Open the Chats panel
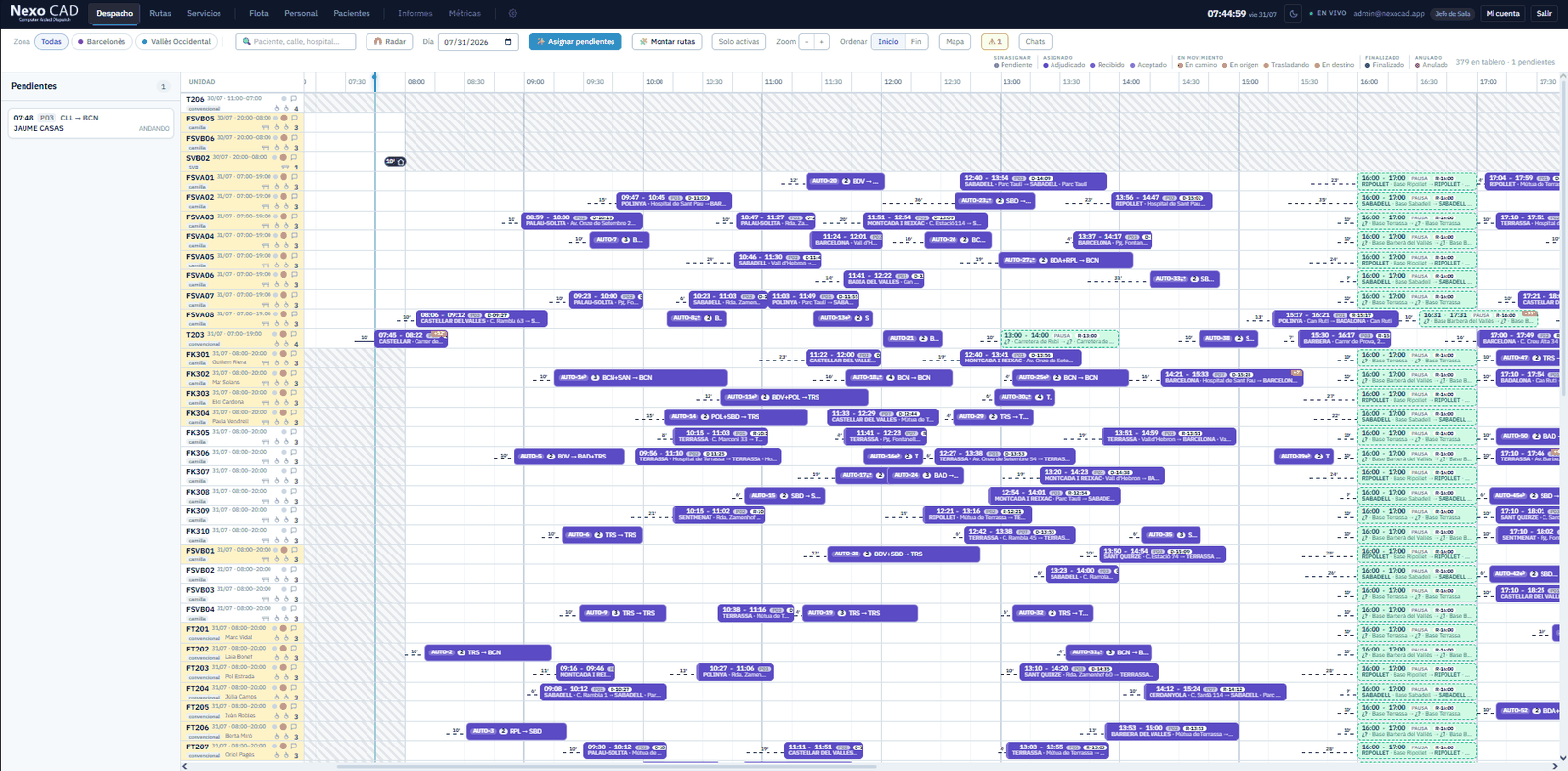This screenshot has width=1568, height=771. 1035,42
